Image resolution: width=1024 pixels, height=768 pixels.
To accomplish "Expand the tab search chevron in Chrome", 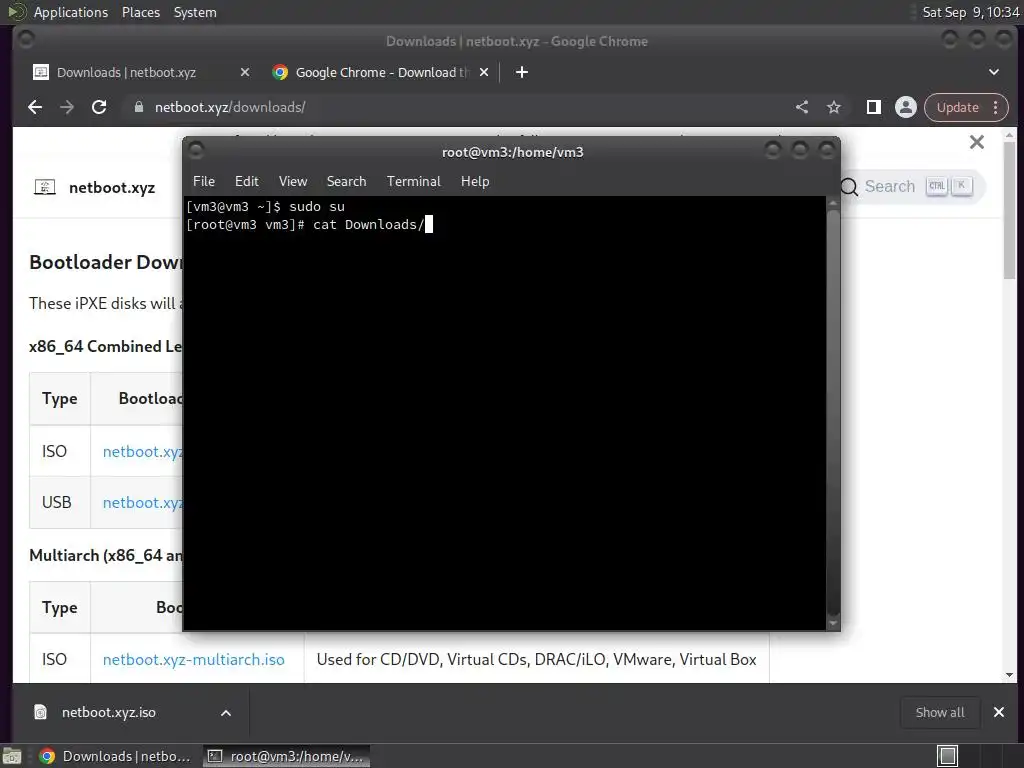I will pyautogui.click(x=994, y=72).
